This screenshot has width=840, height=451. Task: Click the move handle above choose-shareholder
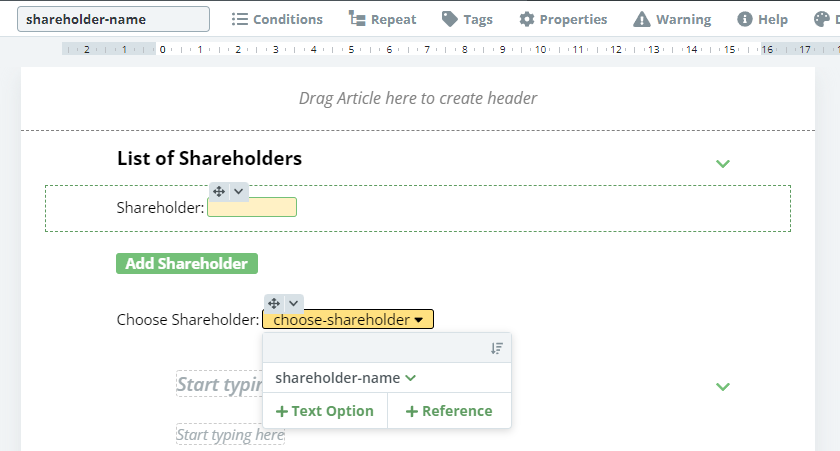[274, 303]
